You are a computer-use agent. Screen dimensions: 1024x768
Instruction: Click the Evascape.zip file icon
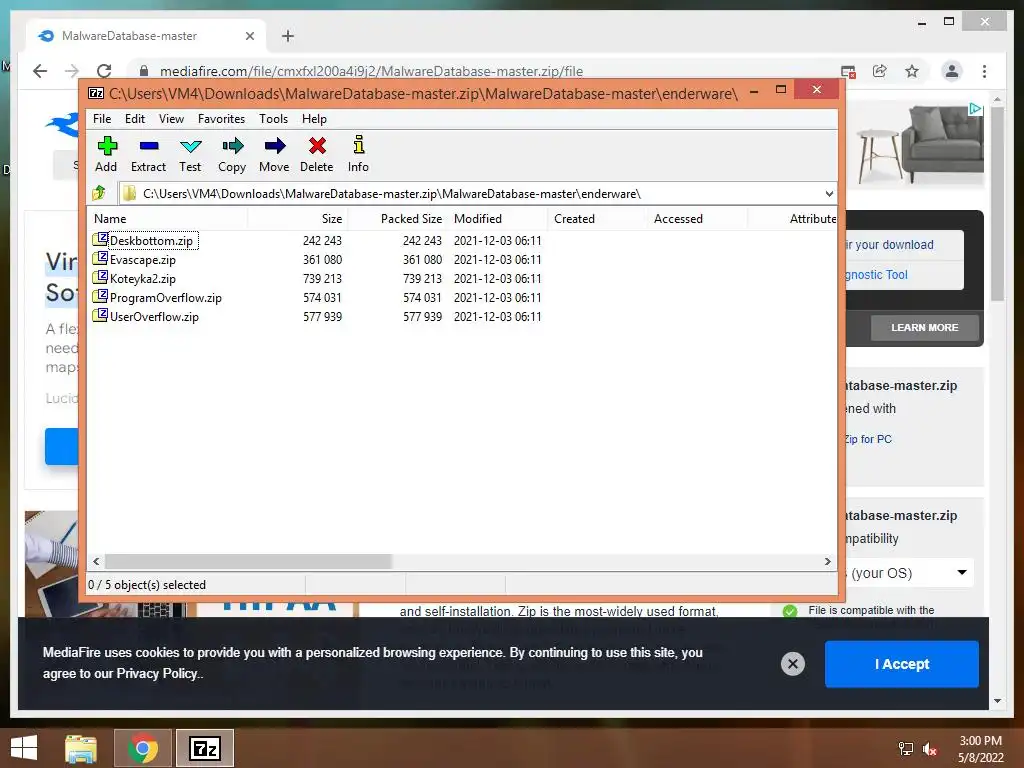[100, 258]
